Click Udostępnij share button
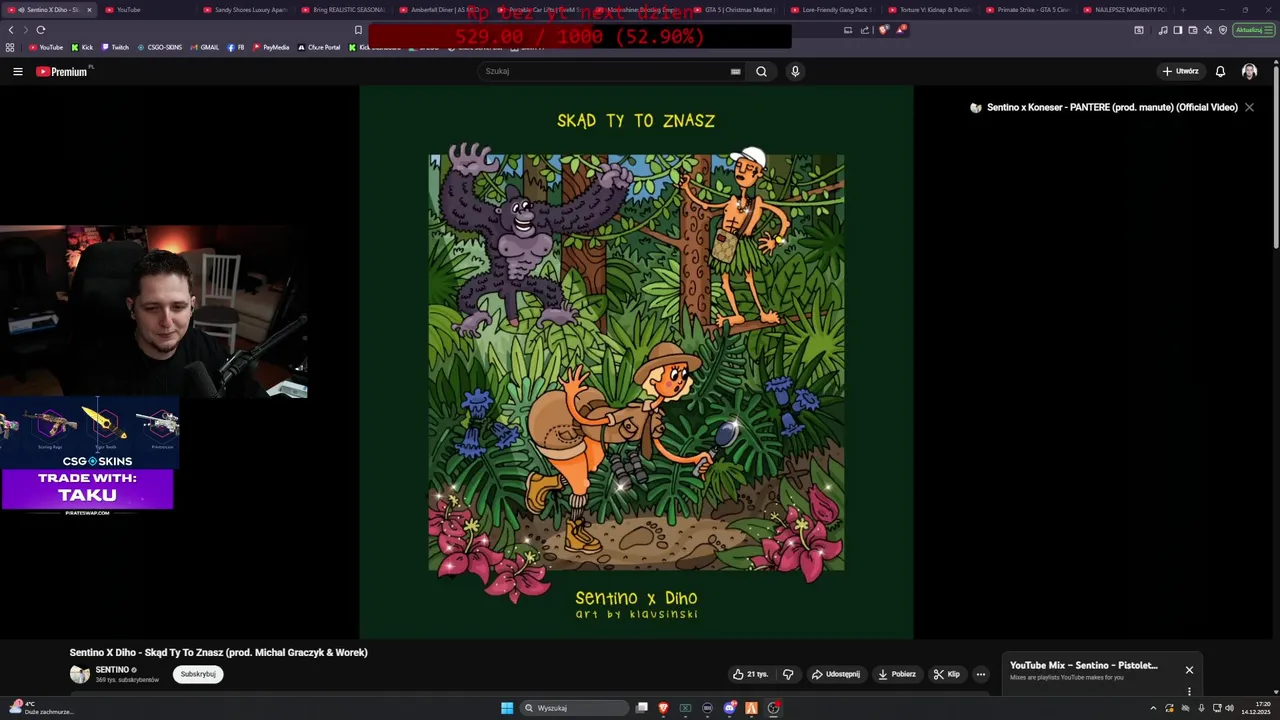The width and height of the screenshot is (1280, 720). (x=836, y=674)
